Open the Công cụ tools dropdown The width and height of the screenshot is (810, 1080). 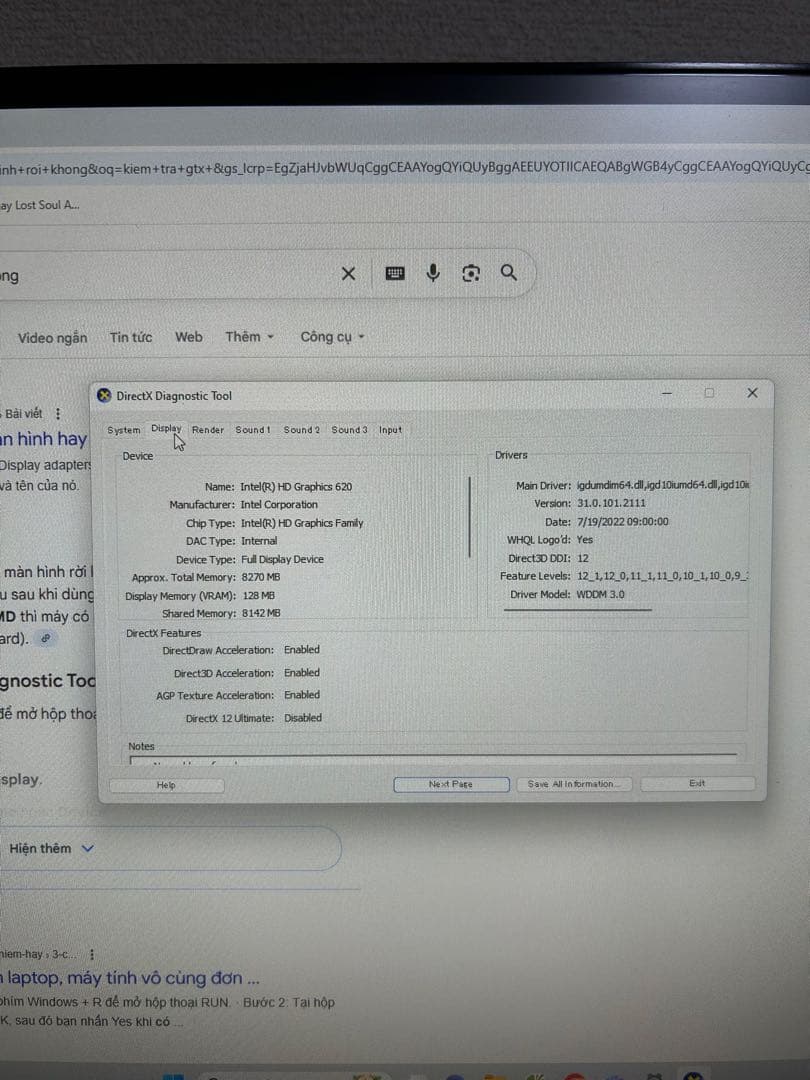coord(332,337)
